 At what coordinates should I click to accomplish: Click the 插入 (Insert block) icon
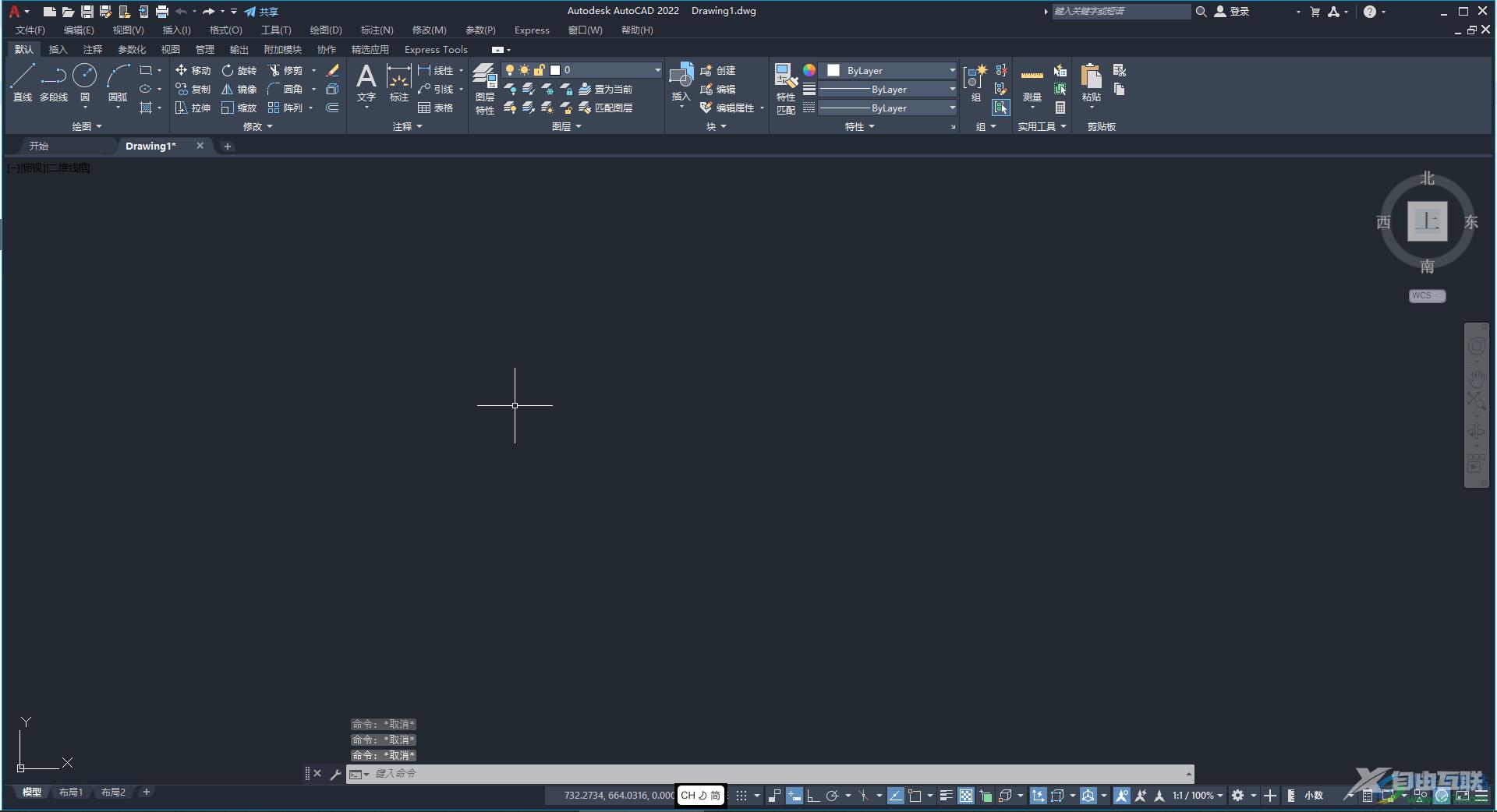(681, 83)
